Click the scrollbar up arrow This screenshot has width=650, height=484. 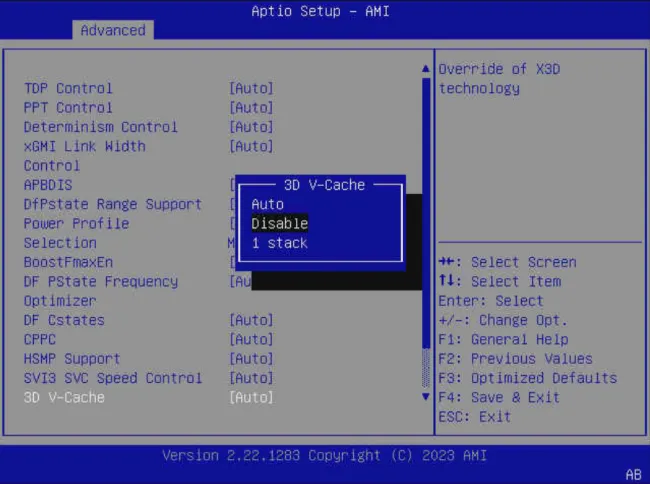[x=426, y=69]
